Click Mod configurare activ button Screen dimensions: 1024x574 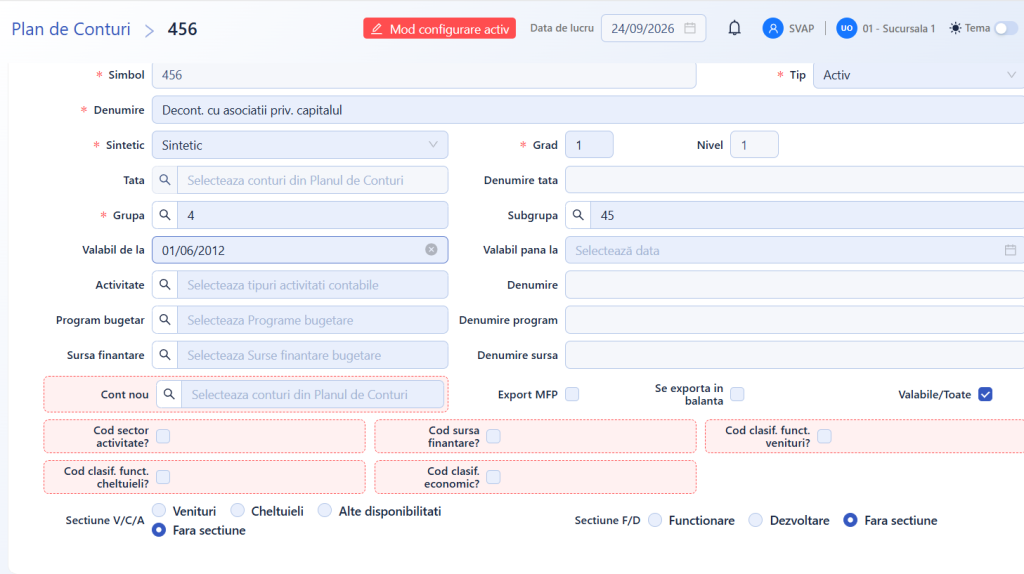[440, 29]
